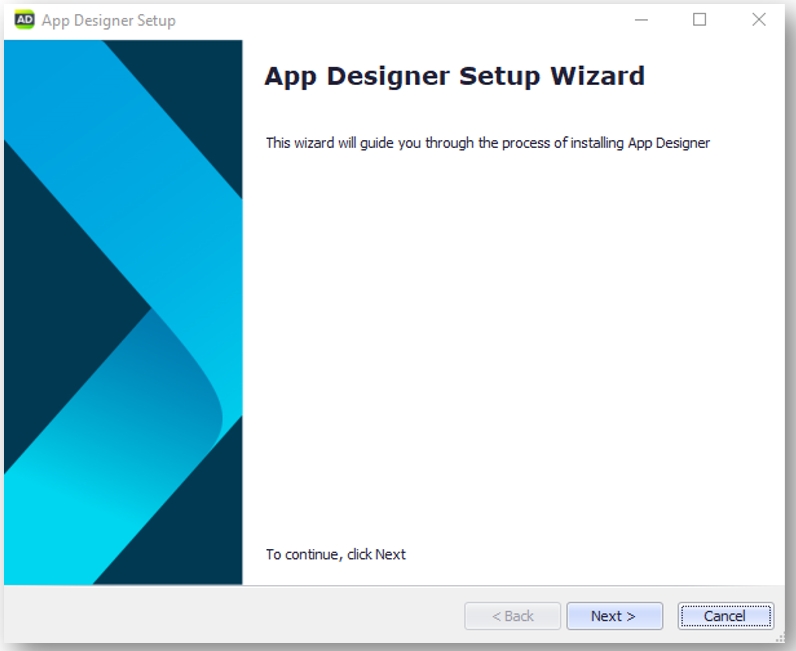796x651 pixels.
Task: Click the 'App Designer Setup Wizard' heading
Action: click(x=454, y=77)
